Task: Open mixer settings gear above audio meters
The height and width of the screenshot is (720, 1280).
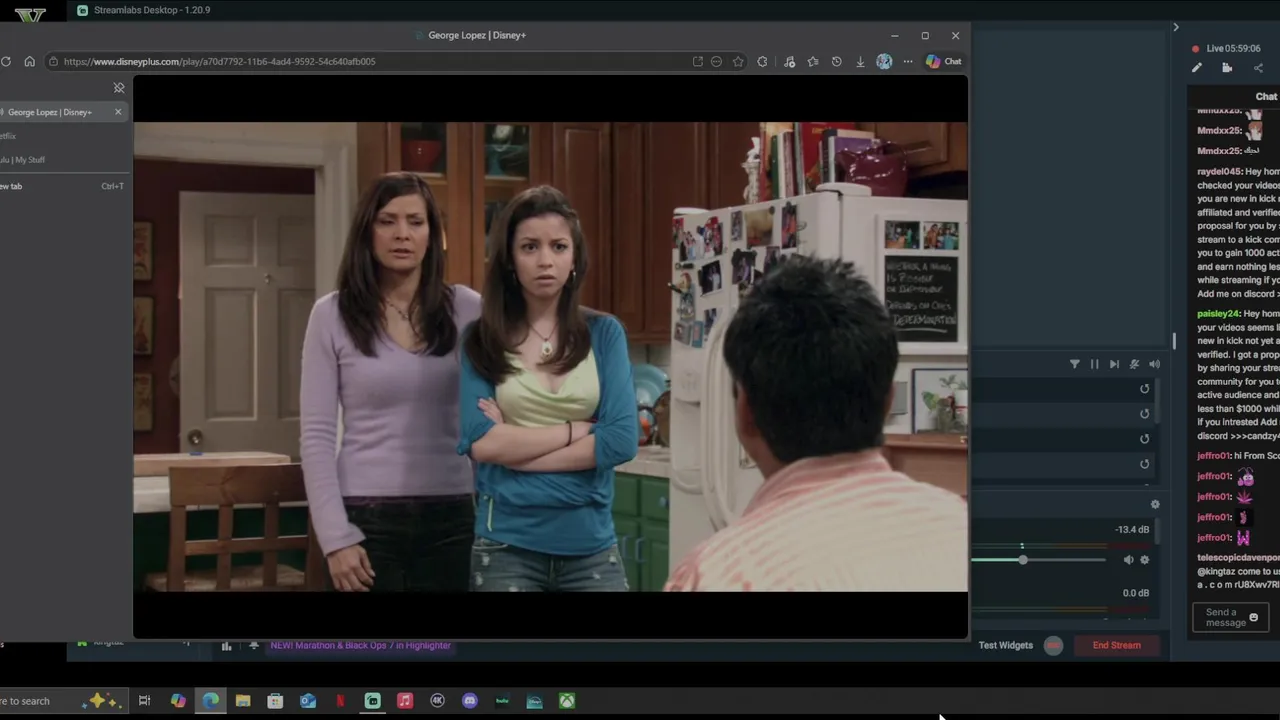Action: click(x=1155, y=505)
